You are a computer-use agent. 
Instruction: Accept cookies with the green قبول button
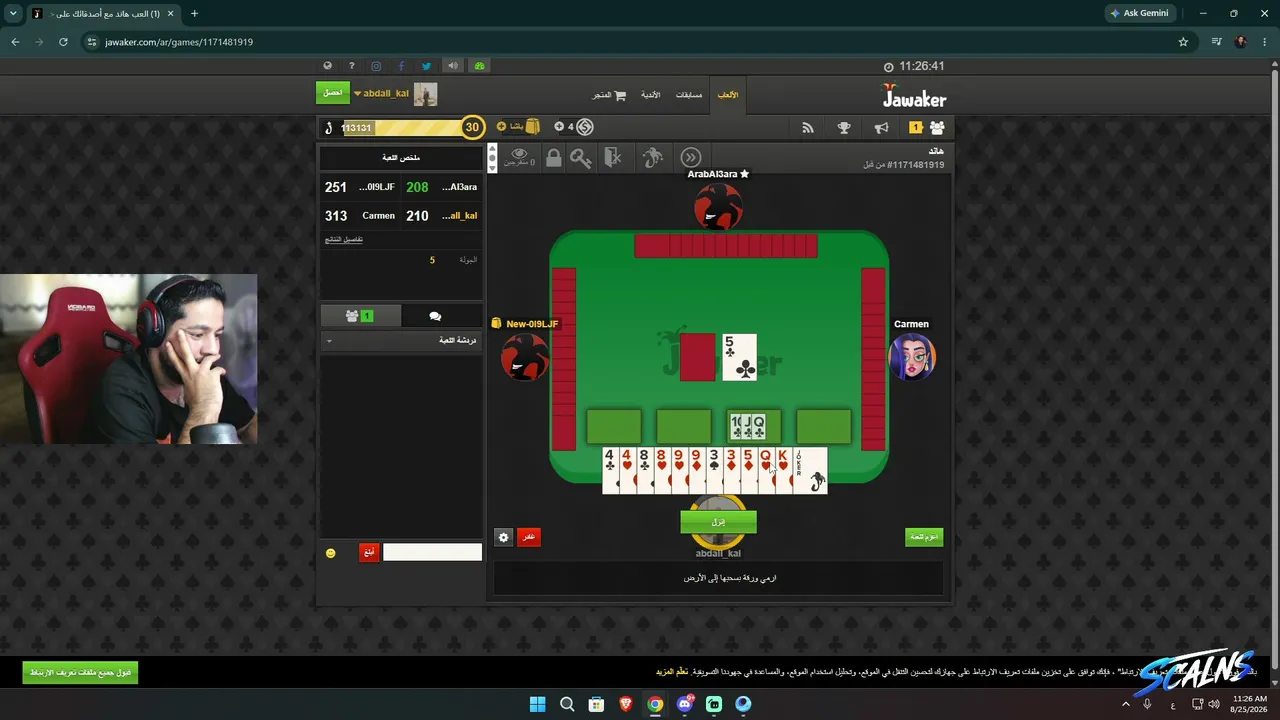(x=80, y=672)
